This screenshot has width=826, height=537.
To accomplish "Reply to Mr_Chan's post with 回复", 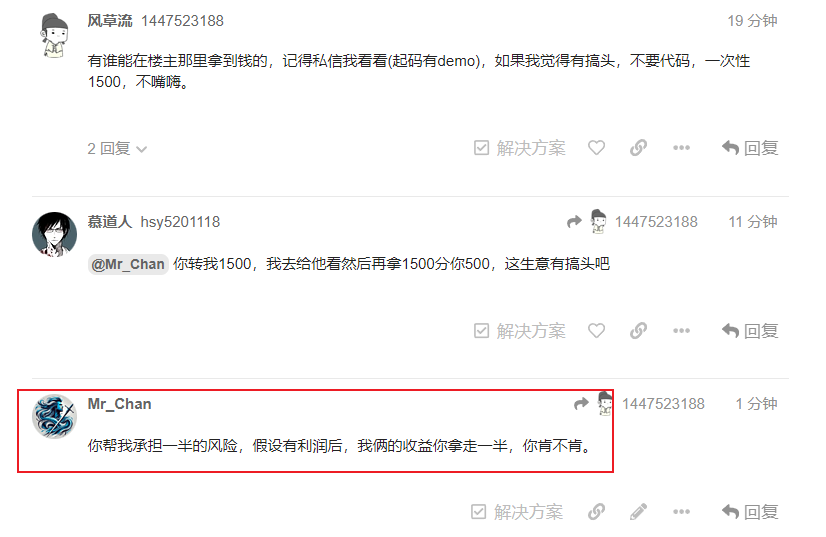I will pos(750,512).
